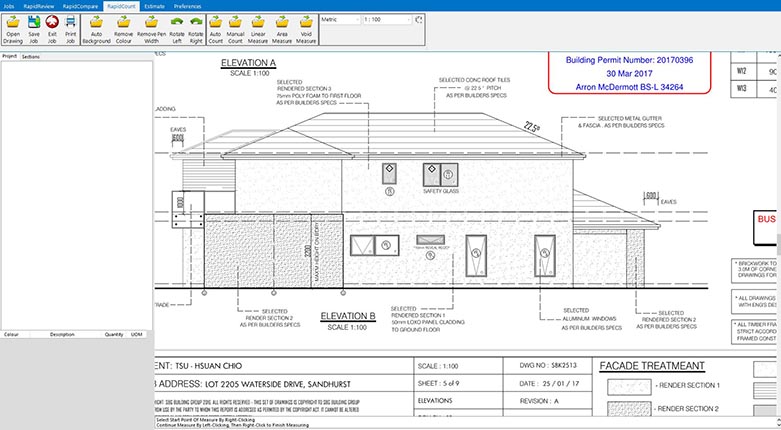
Task: Click the UOM column header
Action: 136,334
